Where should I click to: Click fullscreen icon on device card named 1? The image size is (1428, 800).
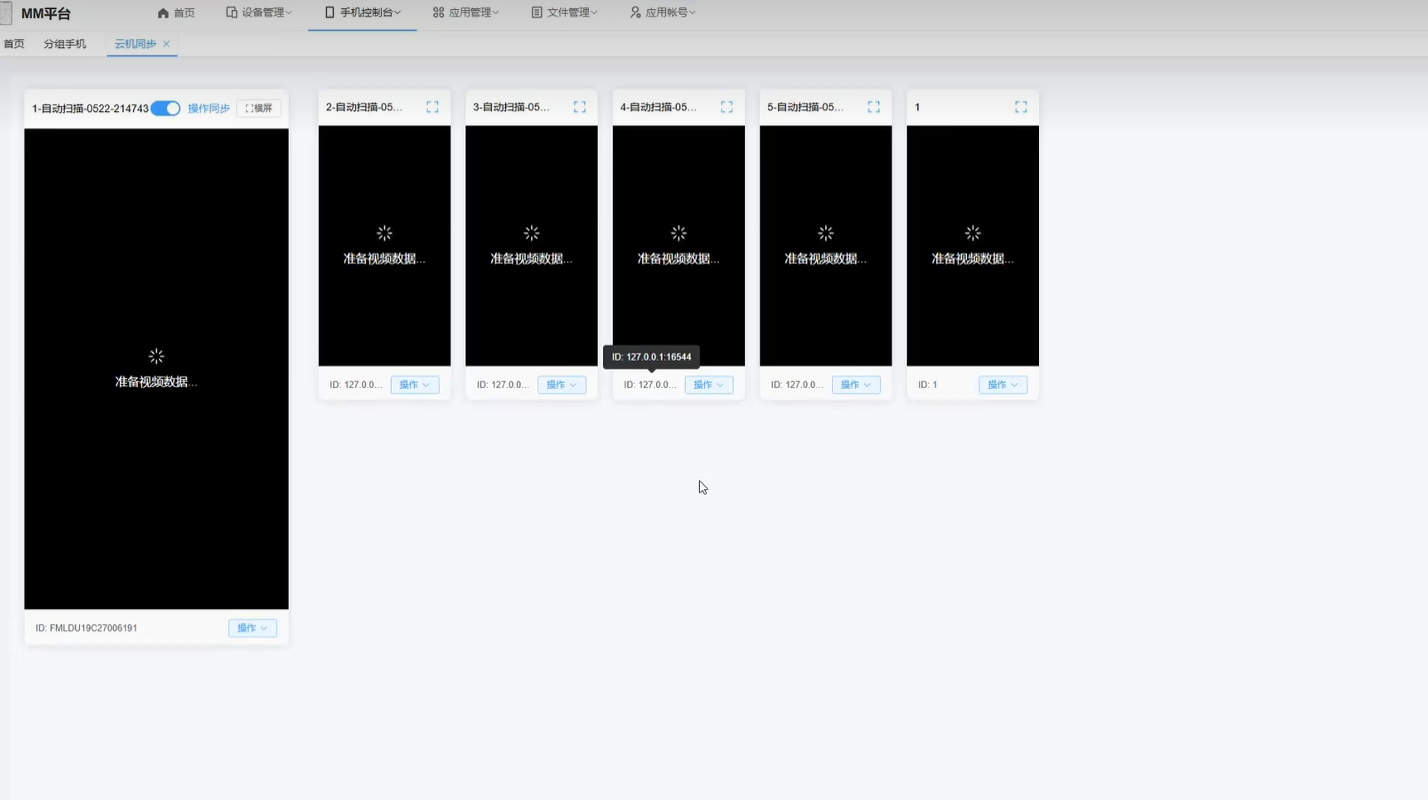[x=1020, y=107]
